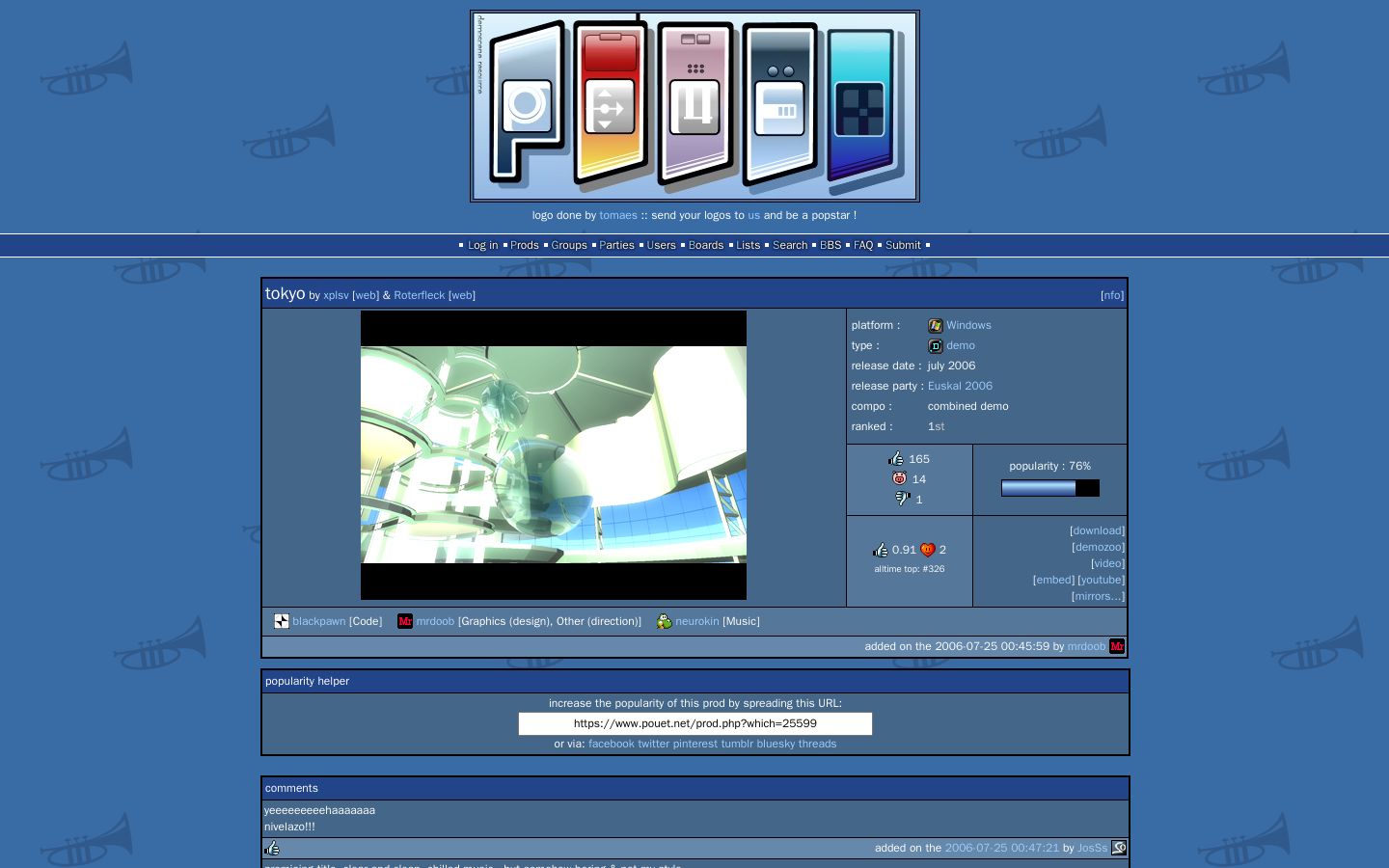Click neurokin's avatar icon
The width and height of the screenshot is (1389, 868).
point(665,621)
